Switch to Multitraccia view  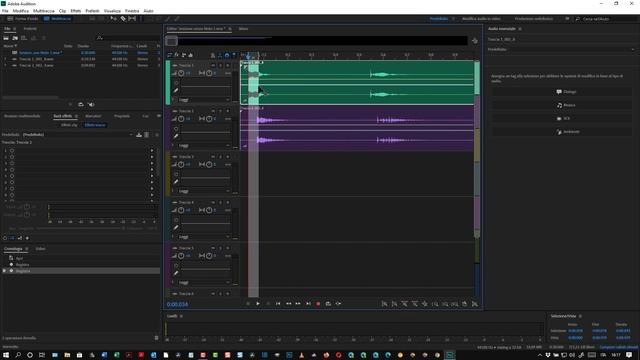(57, 19)
